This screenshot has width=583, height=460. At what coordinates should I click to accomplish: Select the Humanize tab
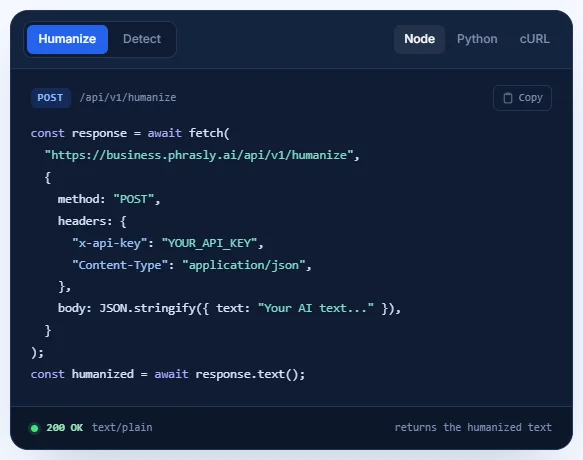[67, 39]
